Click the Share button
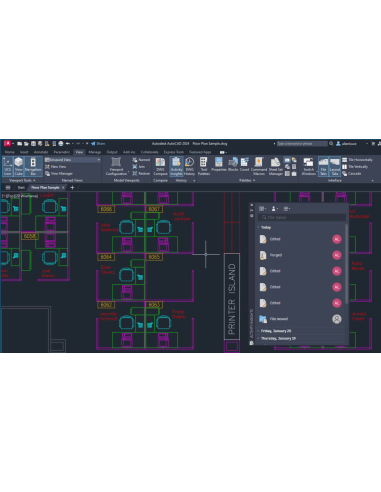 click(x=98, y=144)
